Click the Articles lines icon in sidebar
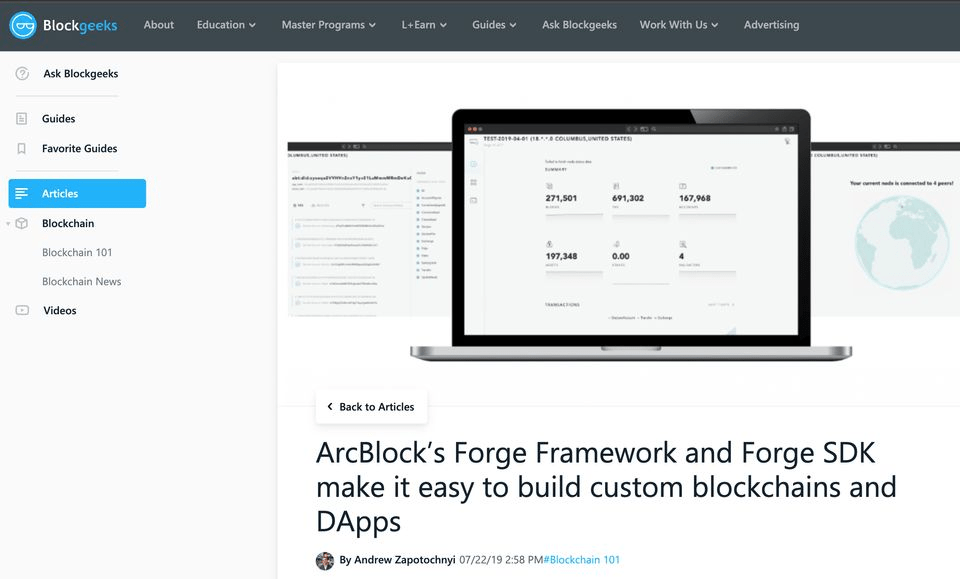 (21, 193)
